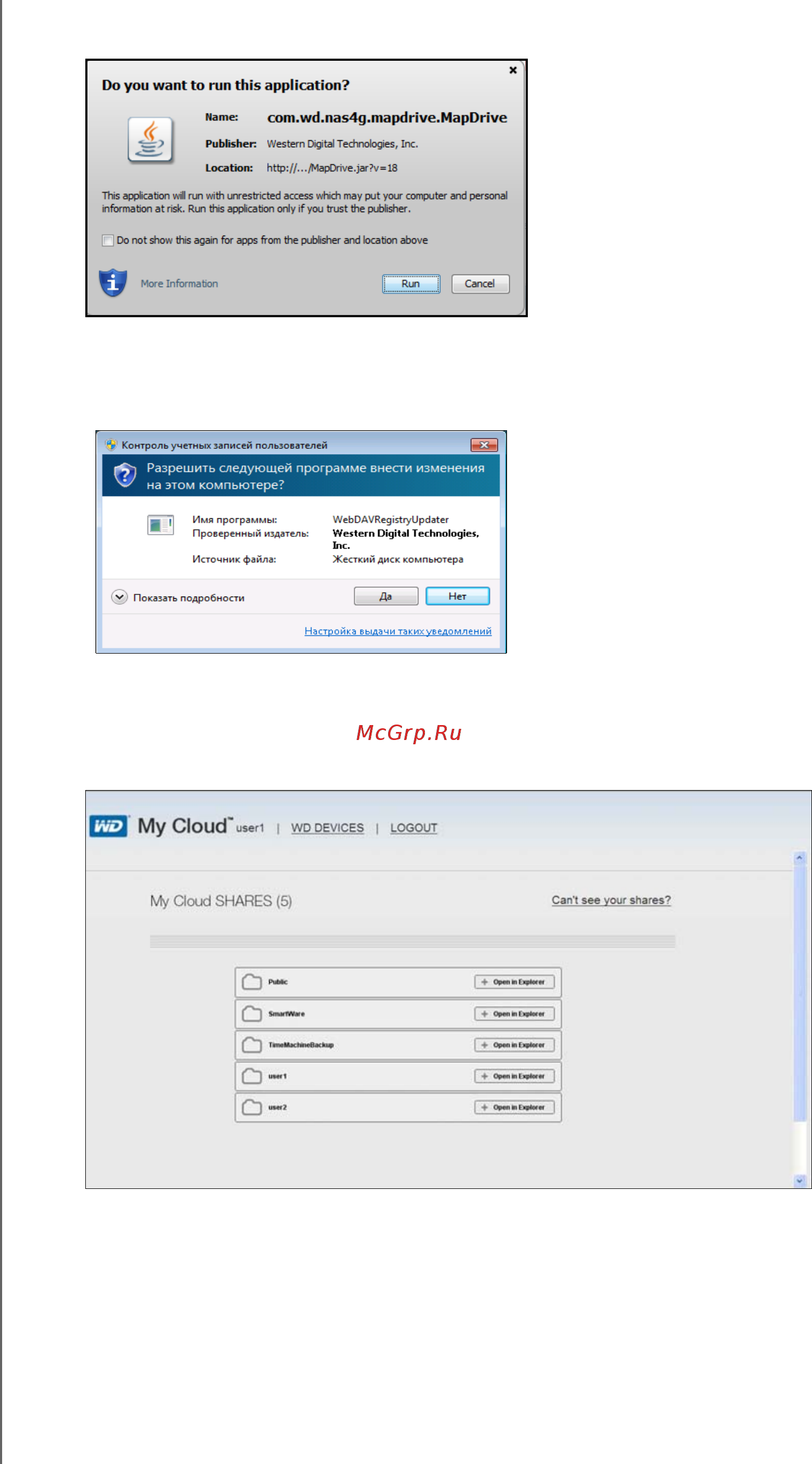Open 'Настройка выдачи таких уведомлений' link

pyautogui.click(x=398, y=631)
